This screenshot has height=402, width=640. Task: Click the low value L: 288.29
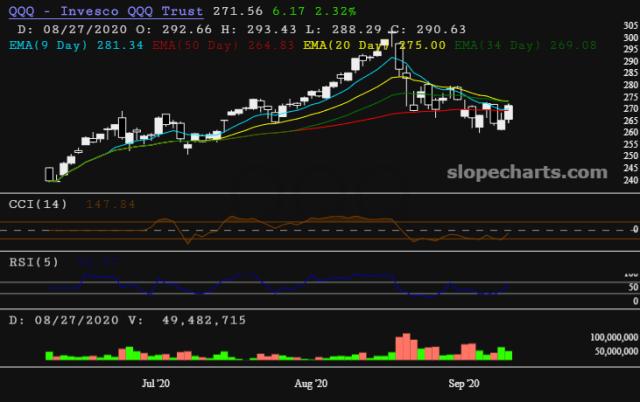click(344, 29)
